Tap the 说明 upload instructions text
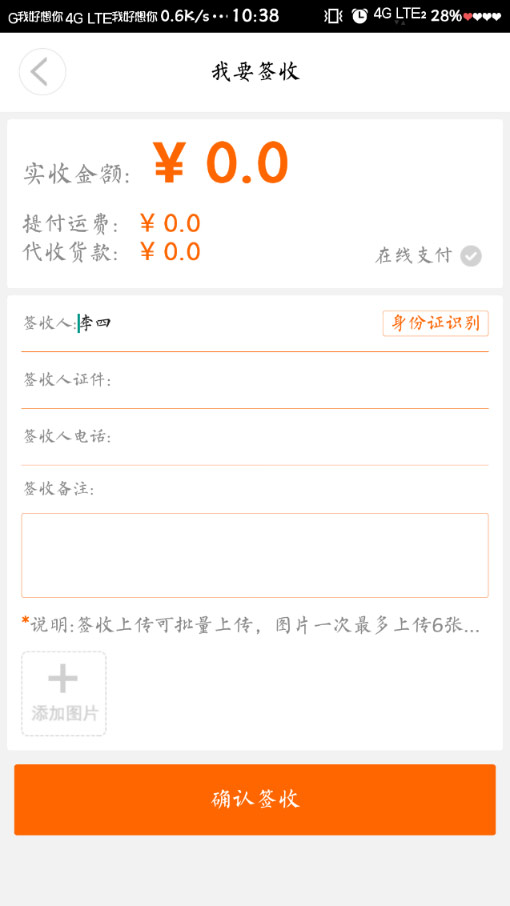 251,625
